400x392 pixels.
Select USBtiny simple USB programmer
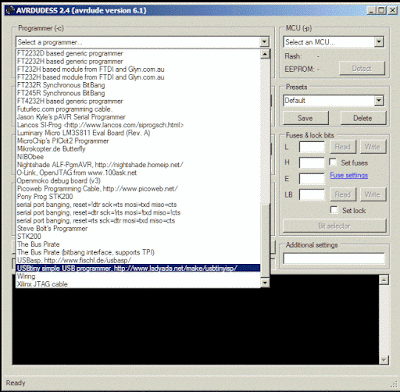click(138, 268)
